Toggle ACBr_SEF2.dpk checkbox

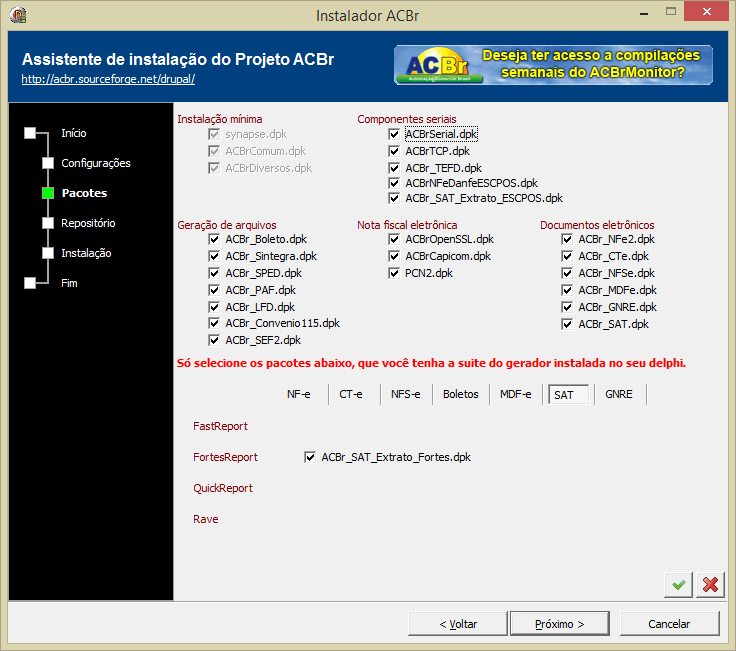pyautogui.click(x=214, y=340)
